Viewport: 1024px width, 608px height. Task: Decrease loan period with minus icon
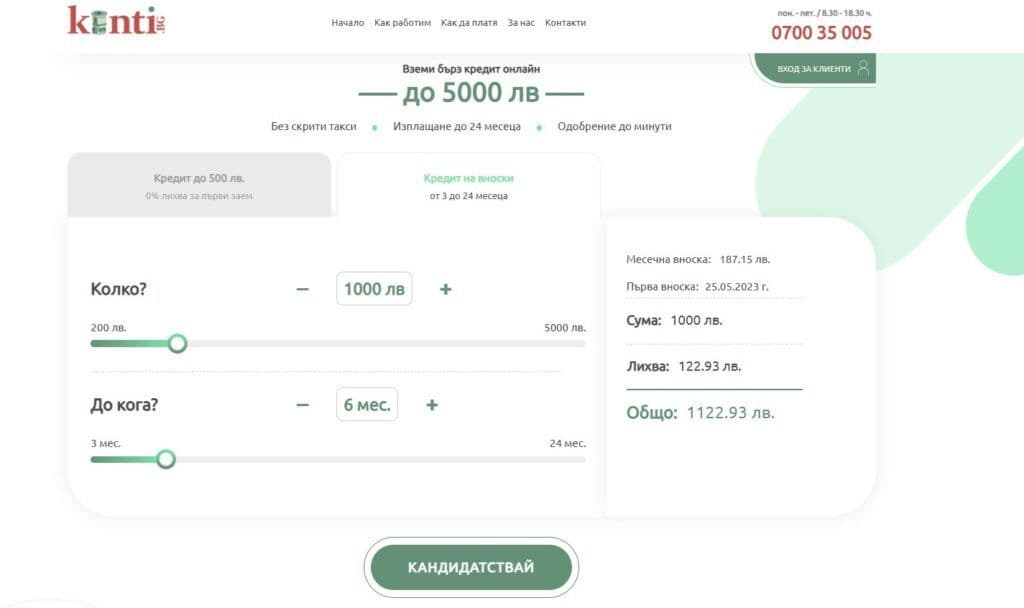coord(302,405)
